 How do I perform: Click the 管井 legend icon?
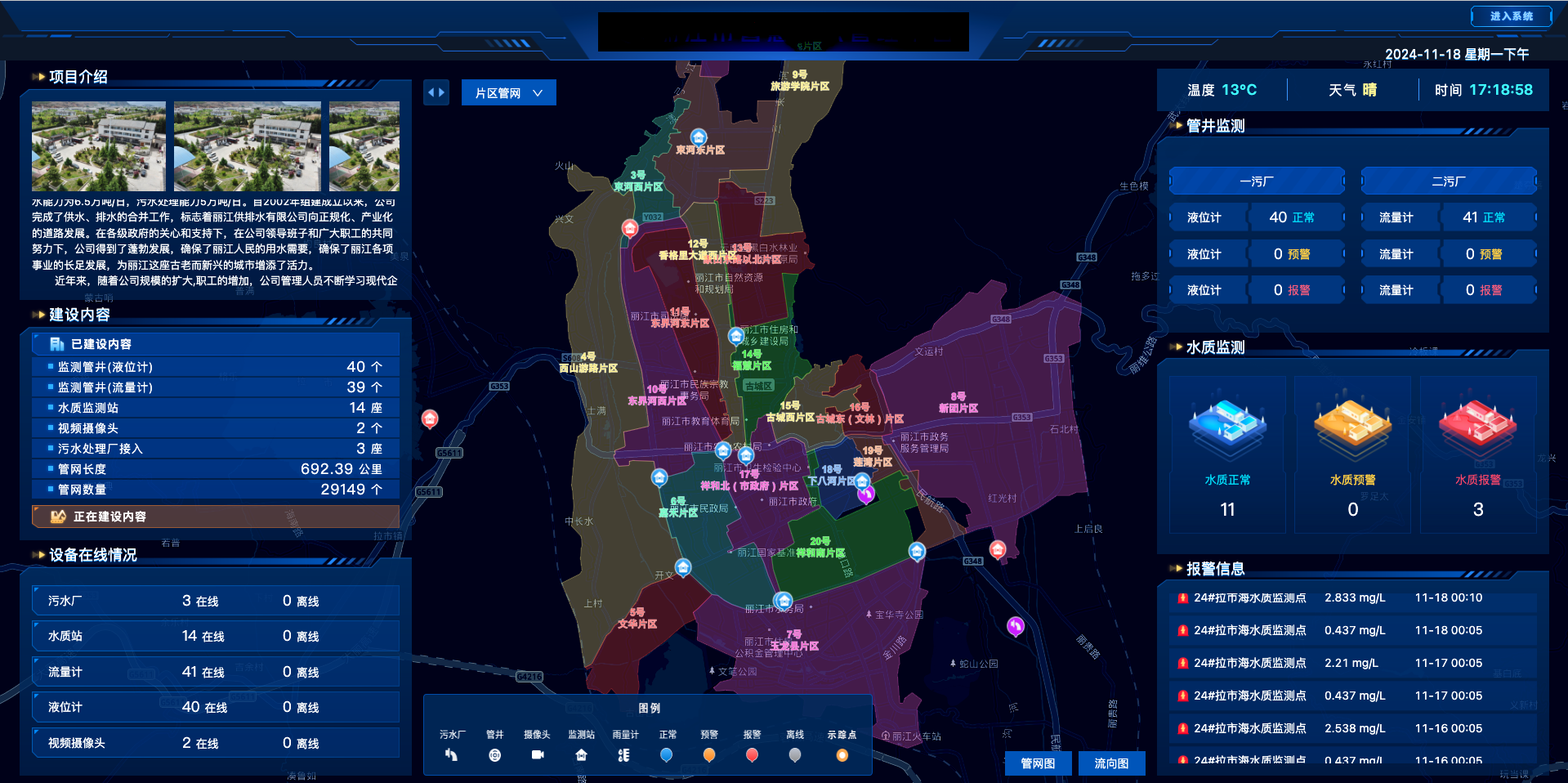(x=494, y=755)
